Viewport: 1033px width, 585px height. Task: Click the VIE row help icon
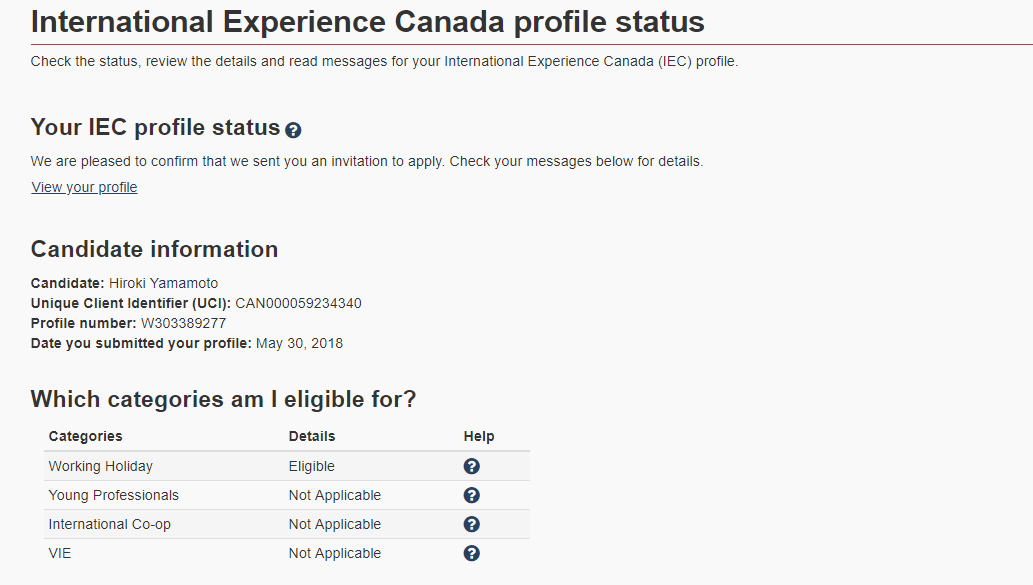coord(472,553)
